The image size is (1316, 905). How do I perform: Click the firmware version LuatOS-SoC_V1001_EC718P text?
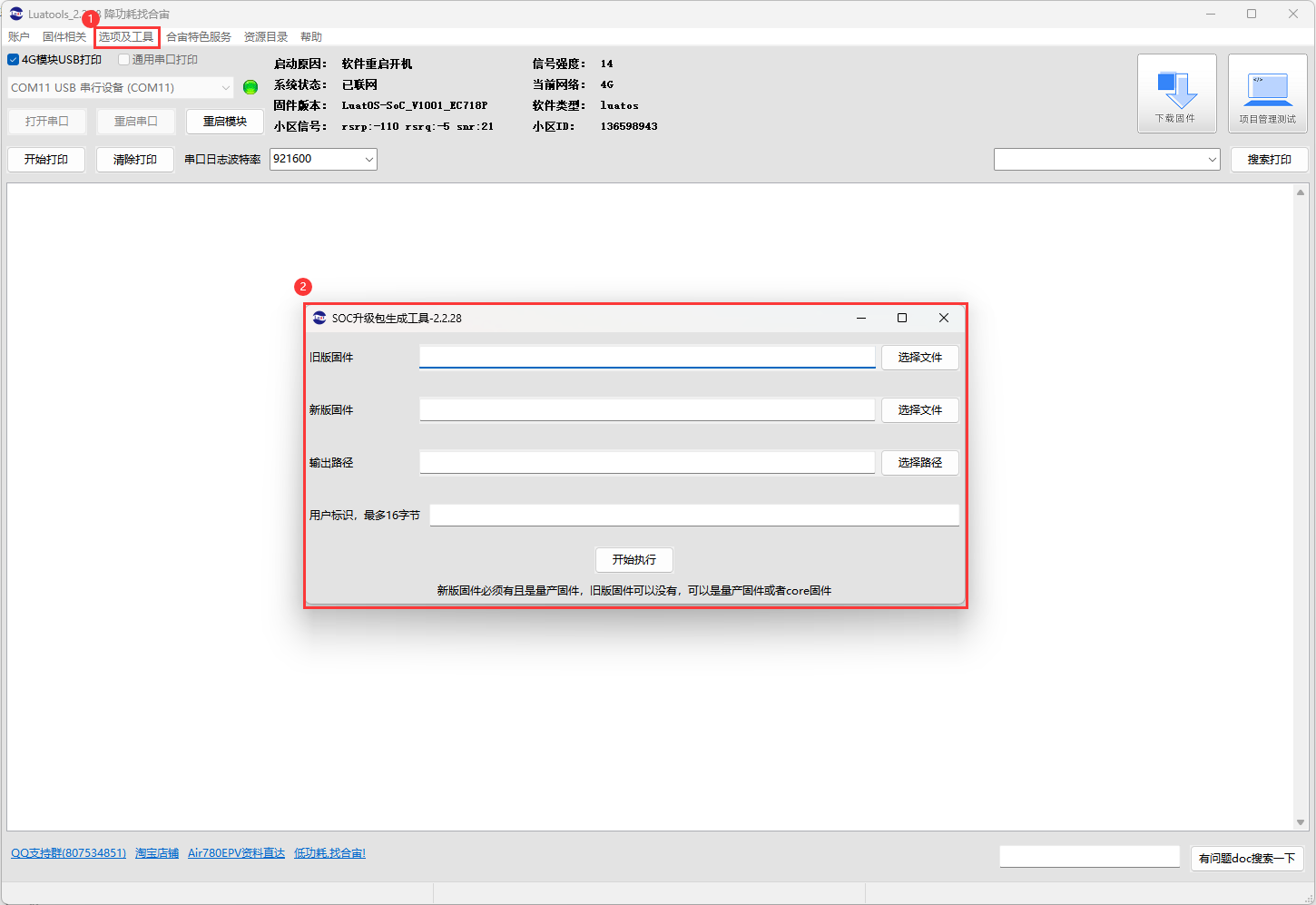[x=415, y=105]
